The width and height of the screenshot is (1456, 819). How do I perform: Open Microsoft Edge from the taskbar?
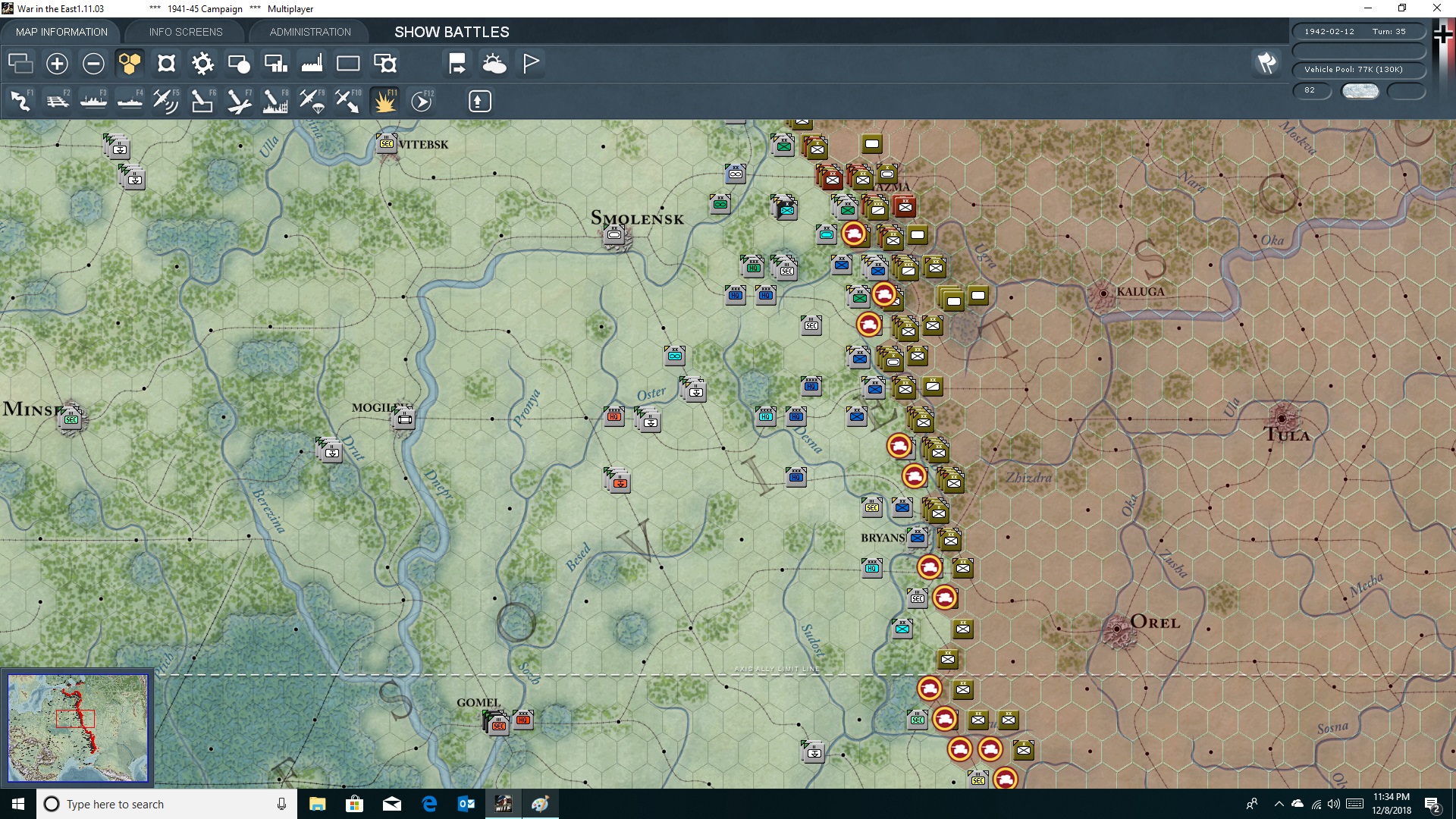[x=429, y=804]
